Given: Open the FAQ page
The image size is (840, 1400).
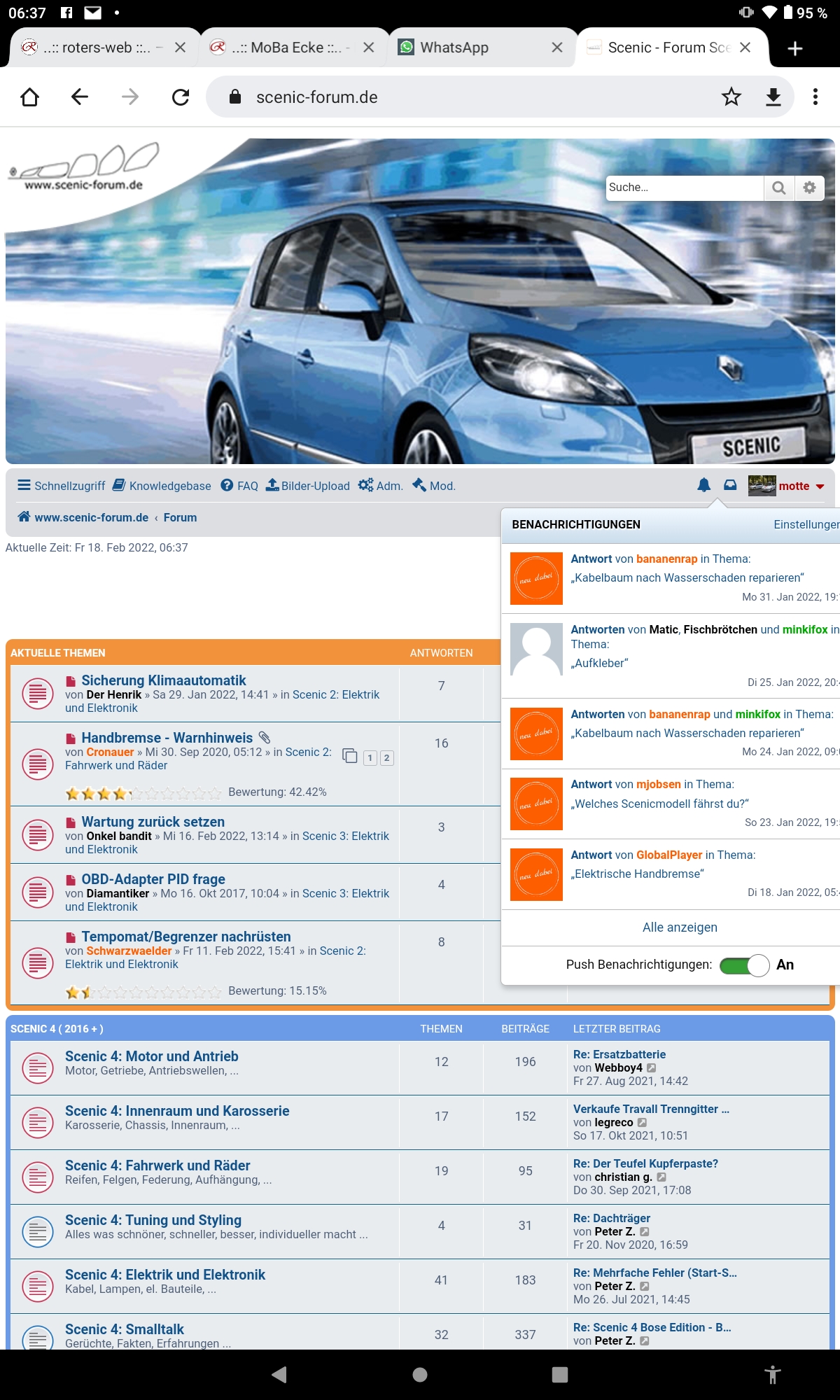Looking at the screenshot, I should pos(239,486).
